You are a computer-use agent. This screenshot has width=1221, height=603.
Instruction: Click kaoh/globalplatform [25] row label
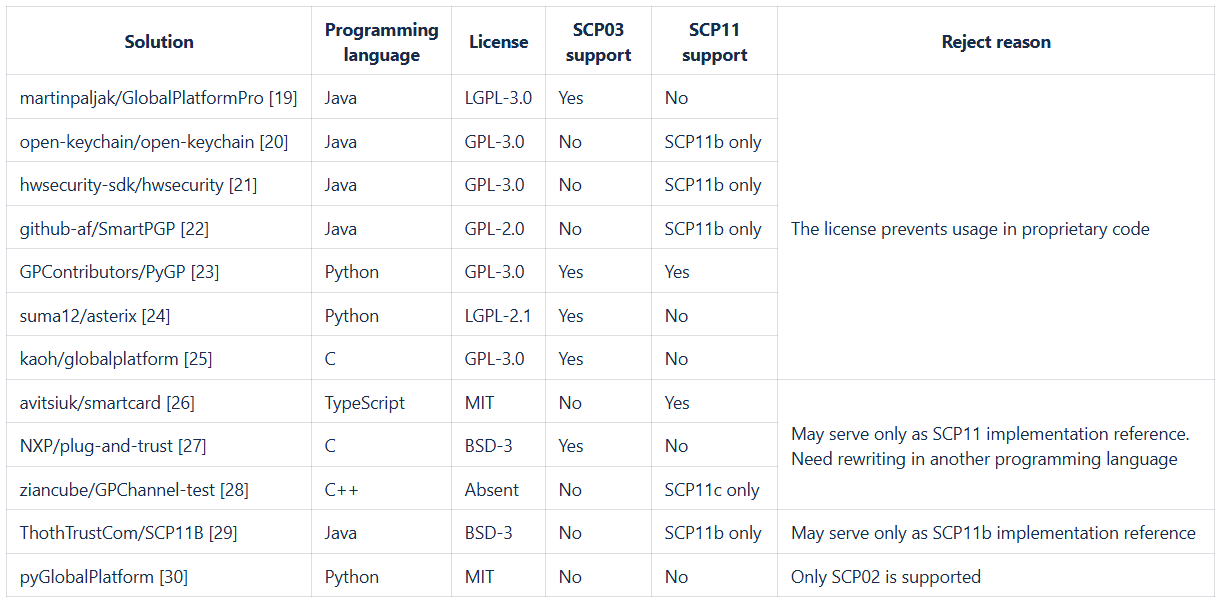coord(116,359)
